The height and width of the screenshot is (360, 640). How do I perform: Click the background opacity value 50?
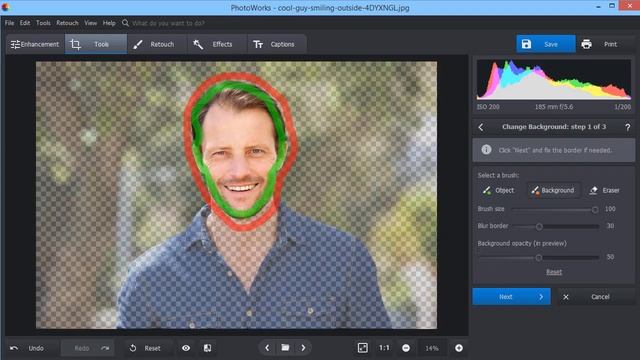pos(610,257)
